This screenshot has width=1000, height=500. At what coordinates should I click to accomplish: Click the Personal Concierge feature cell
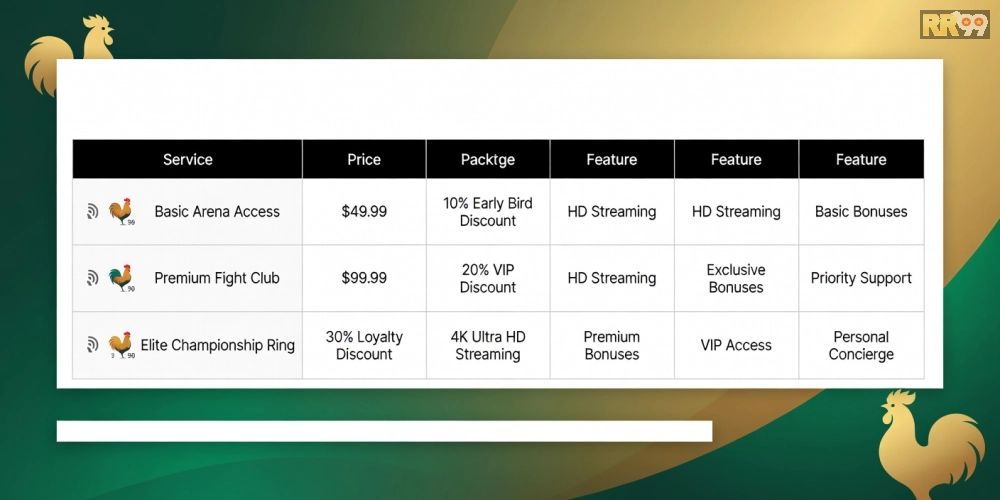click(861, 346)
